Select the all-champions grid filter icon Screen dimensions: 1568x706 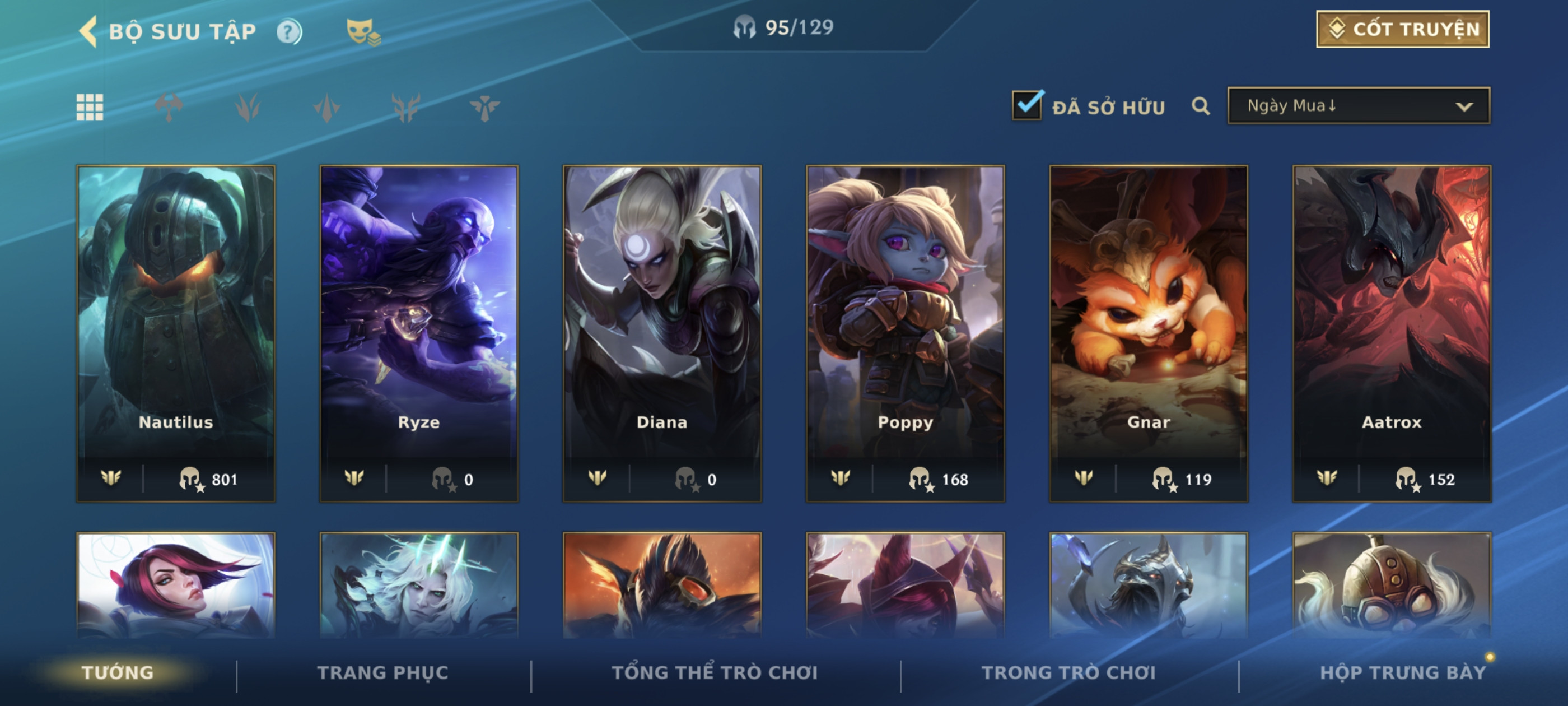click(x=90, y=108)
